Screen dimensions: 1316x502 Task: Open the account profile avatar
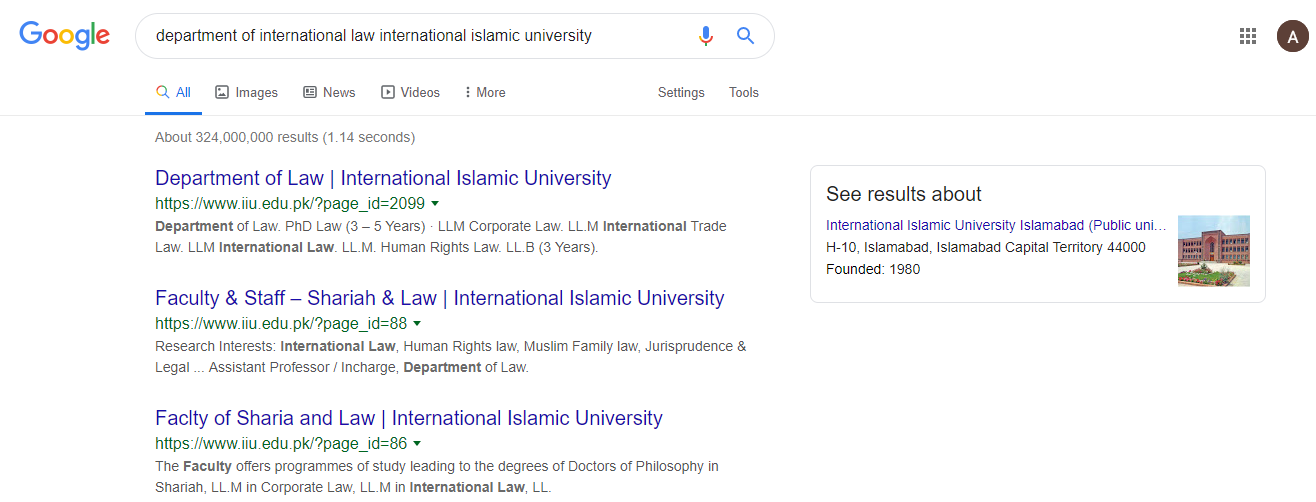point(1292,36)
